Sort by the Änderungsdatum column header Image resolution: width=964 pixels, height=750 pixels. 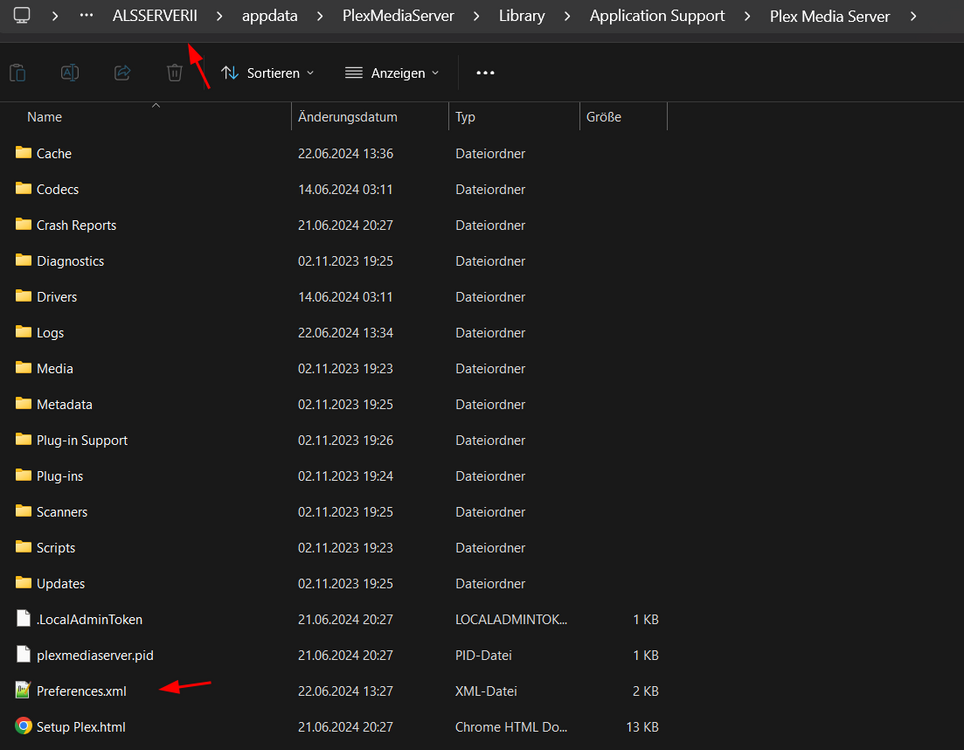(347, 117)
